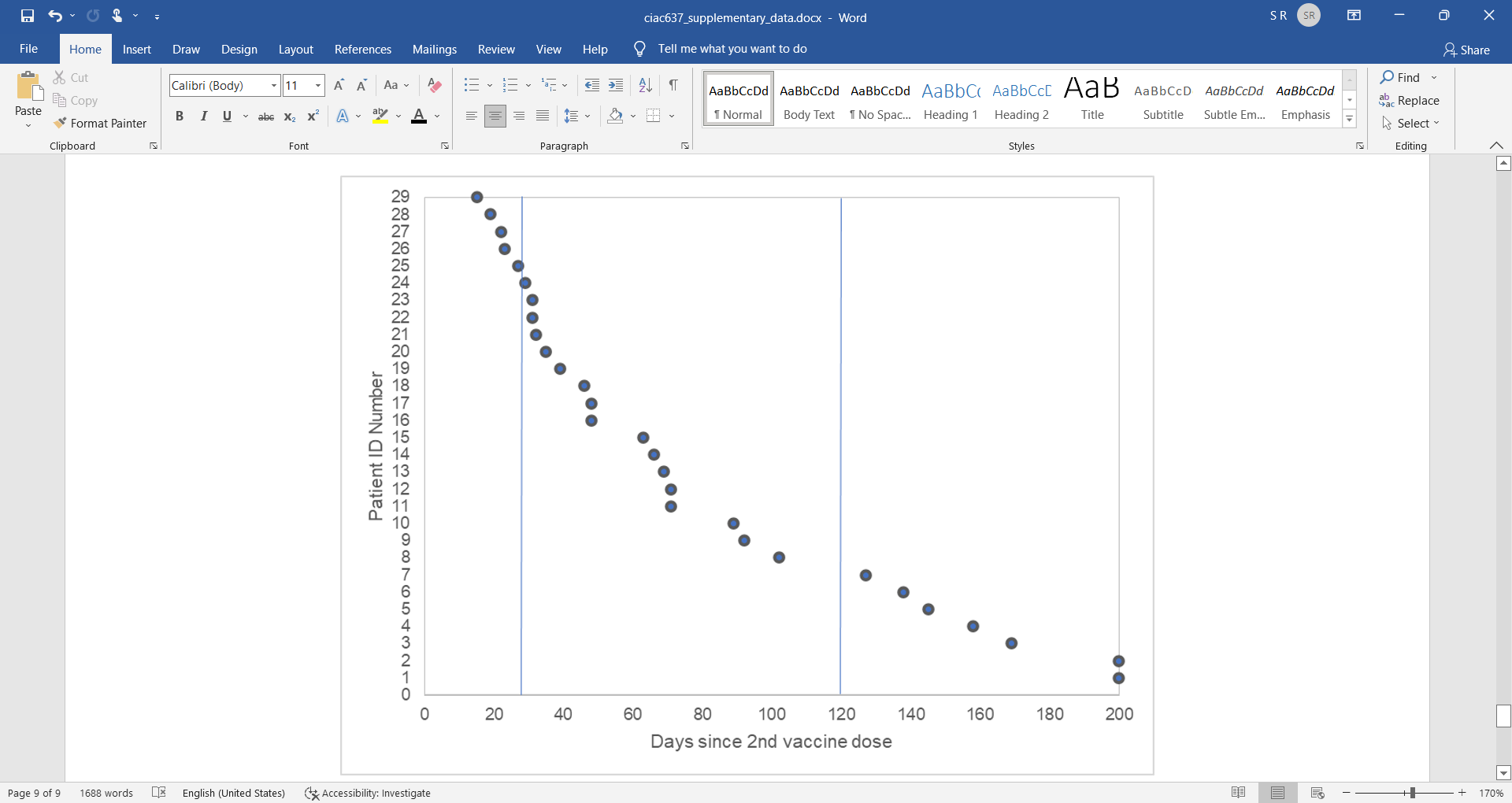This screenshot has height=803, width=1512.
Task: Toggle underline formatting
Action: click(x=227, y=116)
